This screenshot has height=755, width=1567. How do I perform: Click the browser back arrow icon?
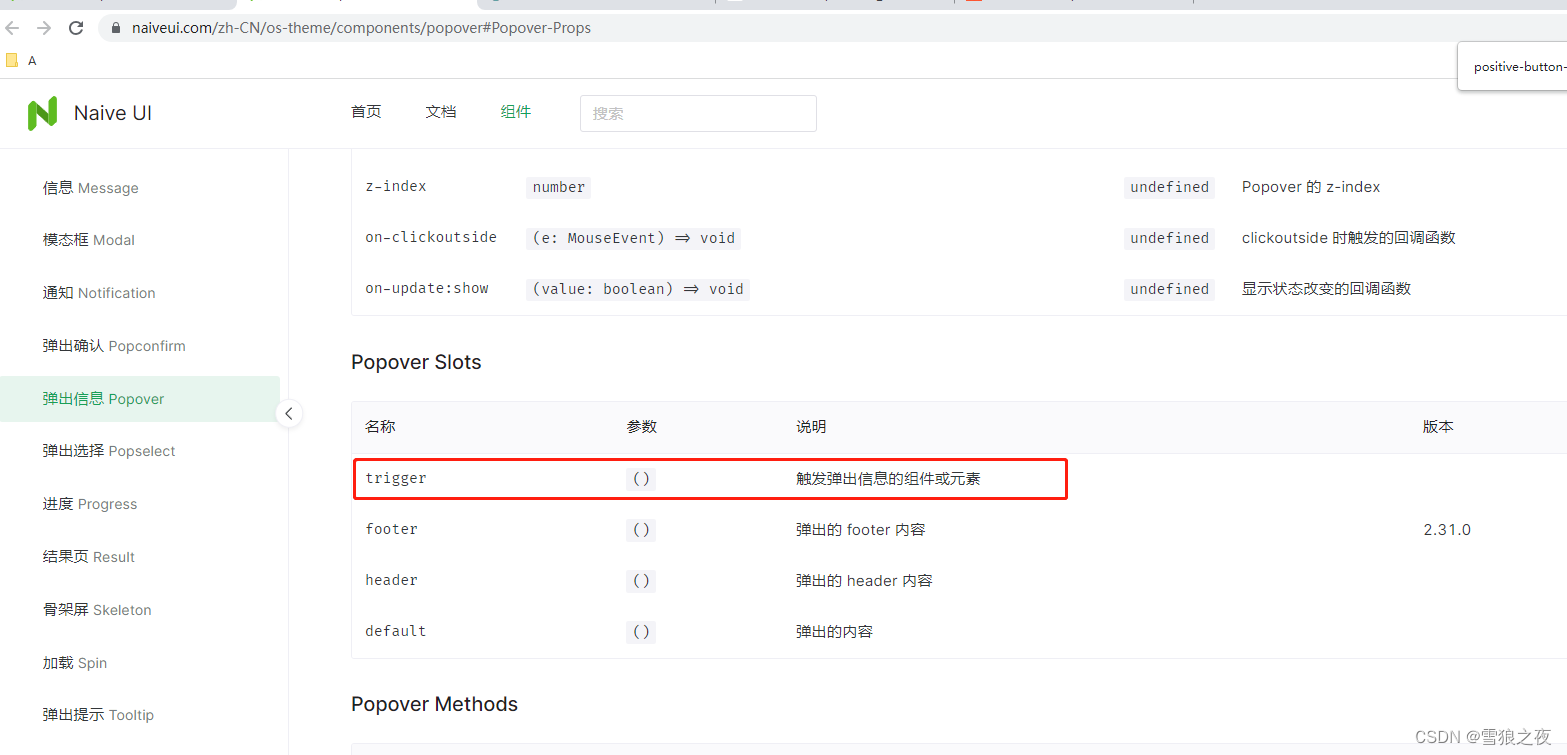pos(12,28)
